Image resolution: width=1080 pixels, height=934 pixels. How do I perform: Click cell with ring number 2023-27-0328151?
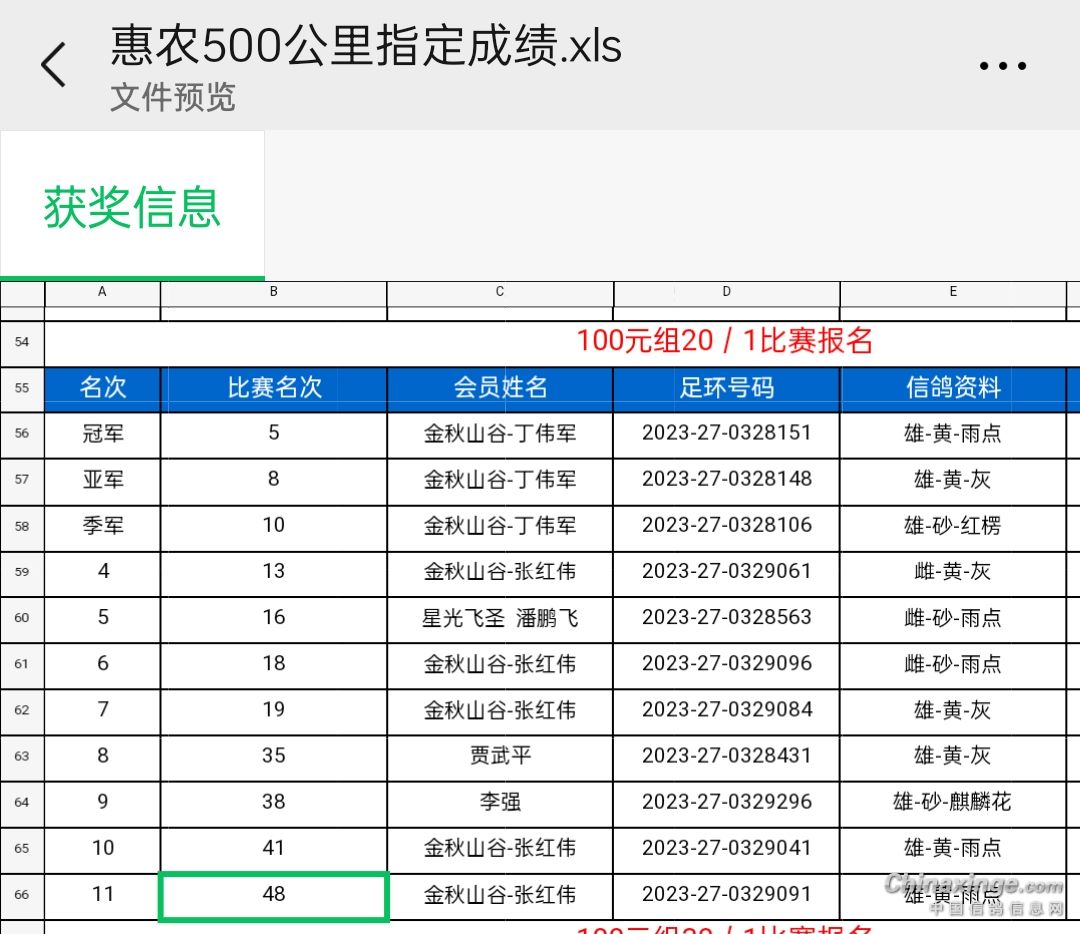coord(726,434)
